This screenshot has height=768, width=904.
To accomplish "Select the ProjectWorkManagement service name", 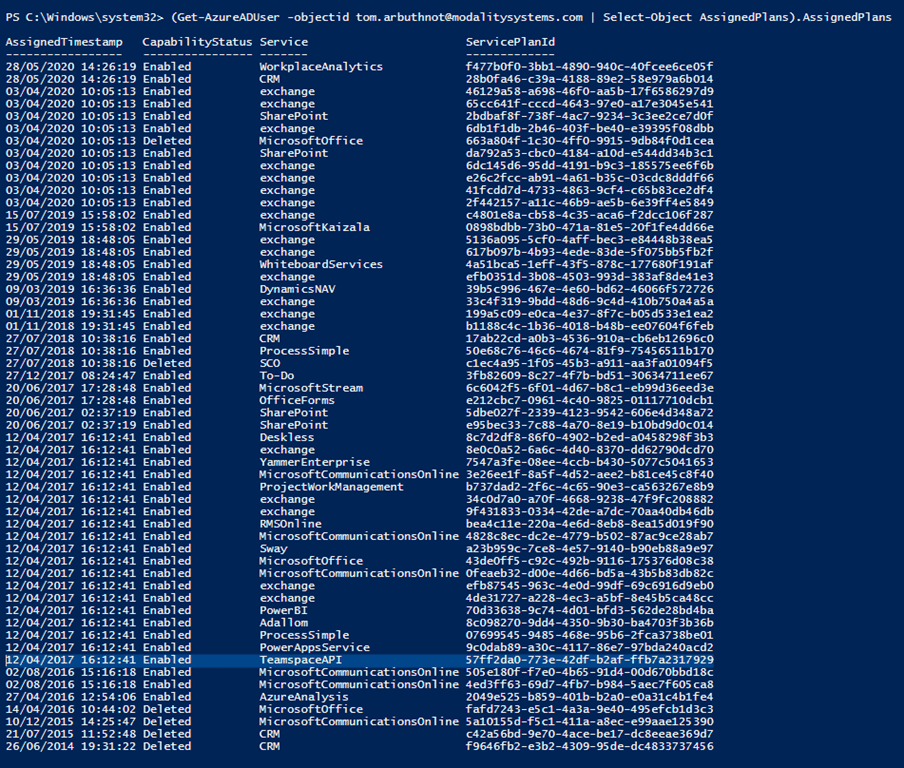I will tap(331, 487).
